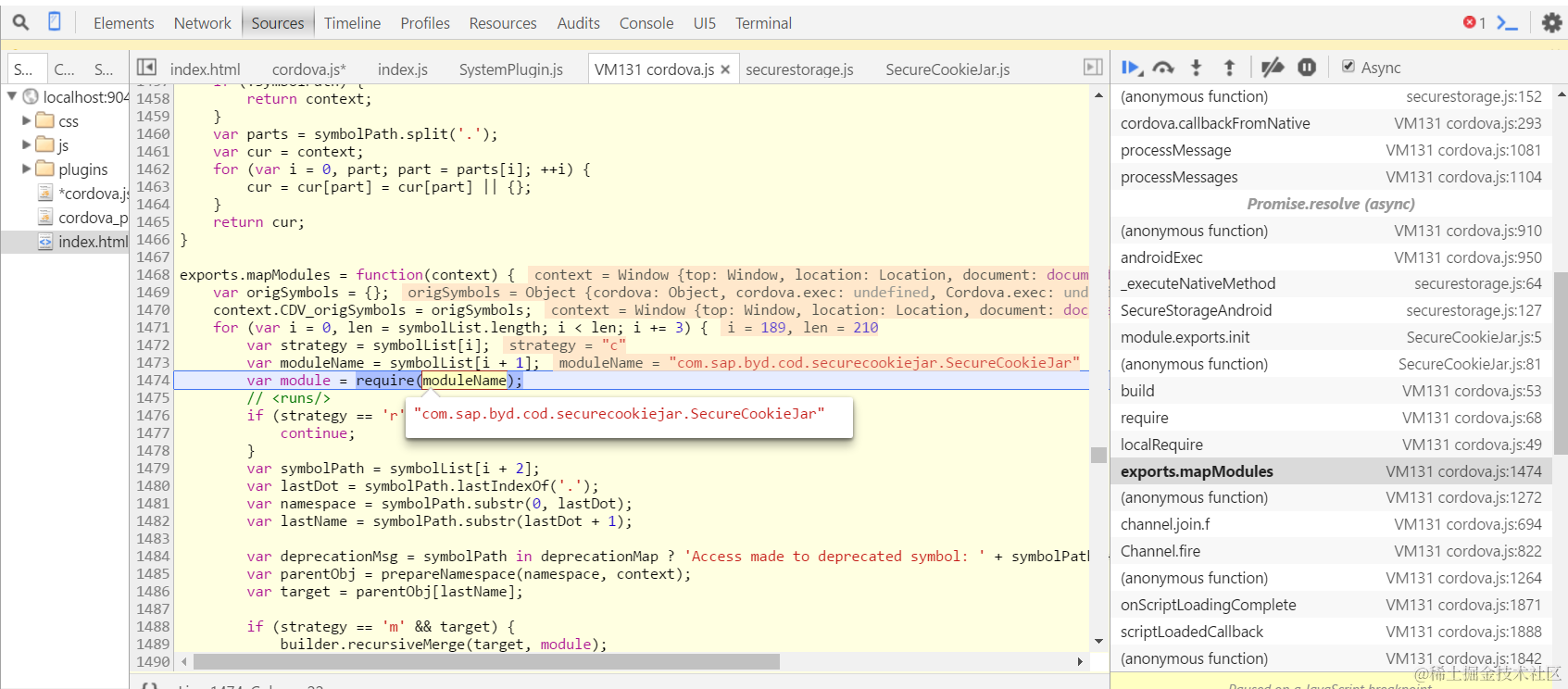The image size is (1568, 689).
Task: Expand the plugins folder
Action: coord(26,169)
